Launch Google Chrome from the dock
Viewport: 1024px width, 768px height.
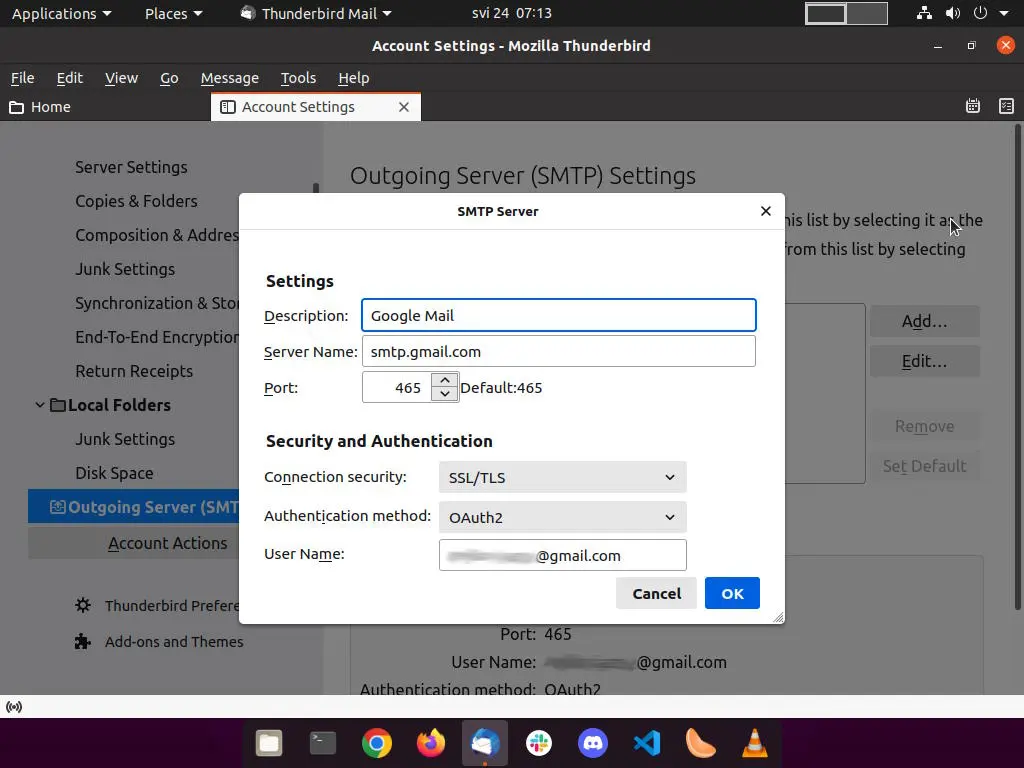tap(377, 743)
